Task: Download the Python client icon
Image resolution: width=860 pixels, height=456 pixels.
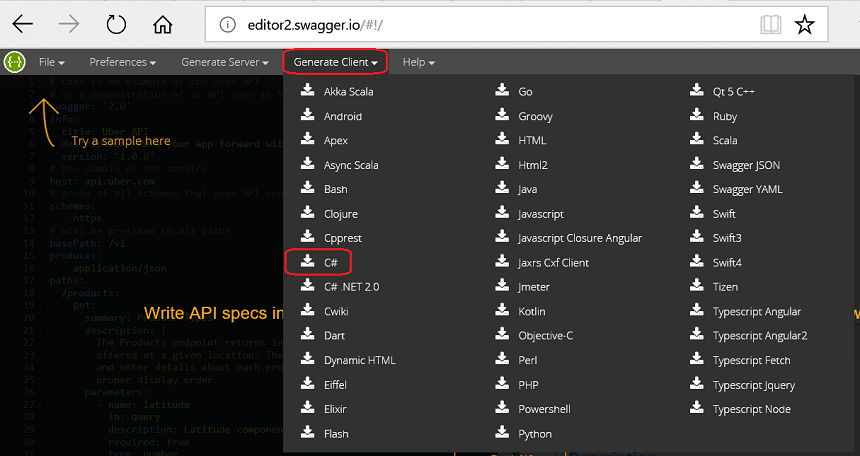Action: pos(502,432)
